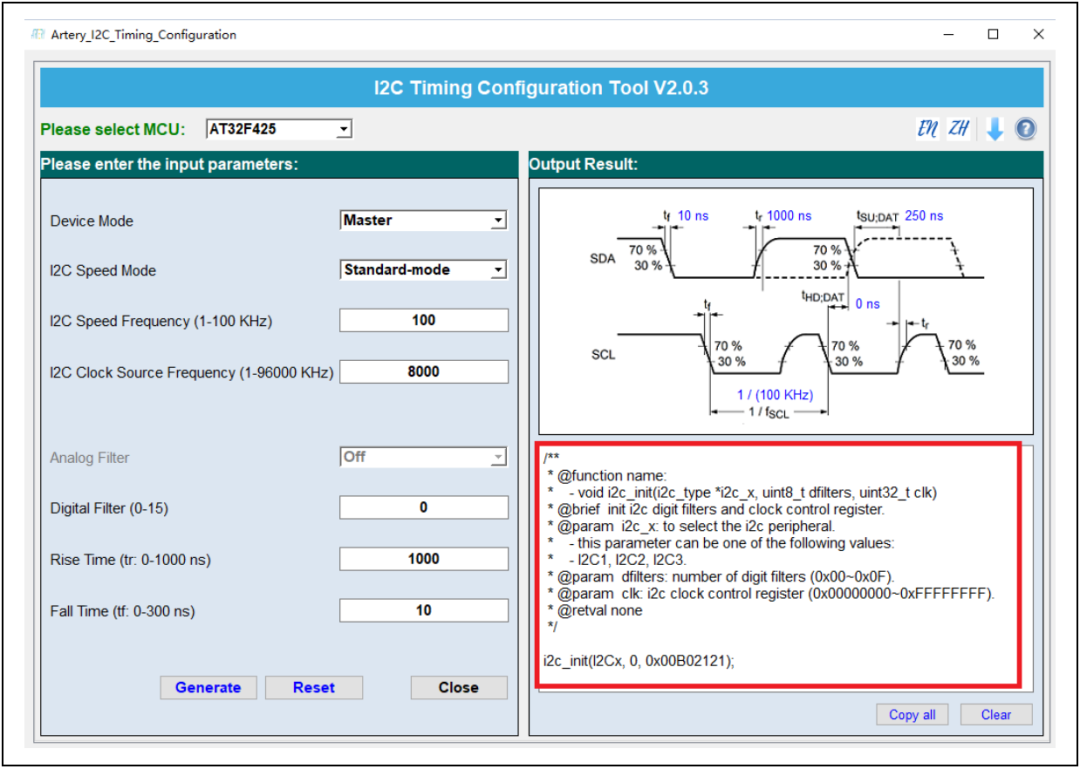Open the disabled Analog Filter dropdown

click(423, 457)
